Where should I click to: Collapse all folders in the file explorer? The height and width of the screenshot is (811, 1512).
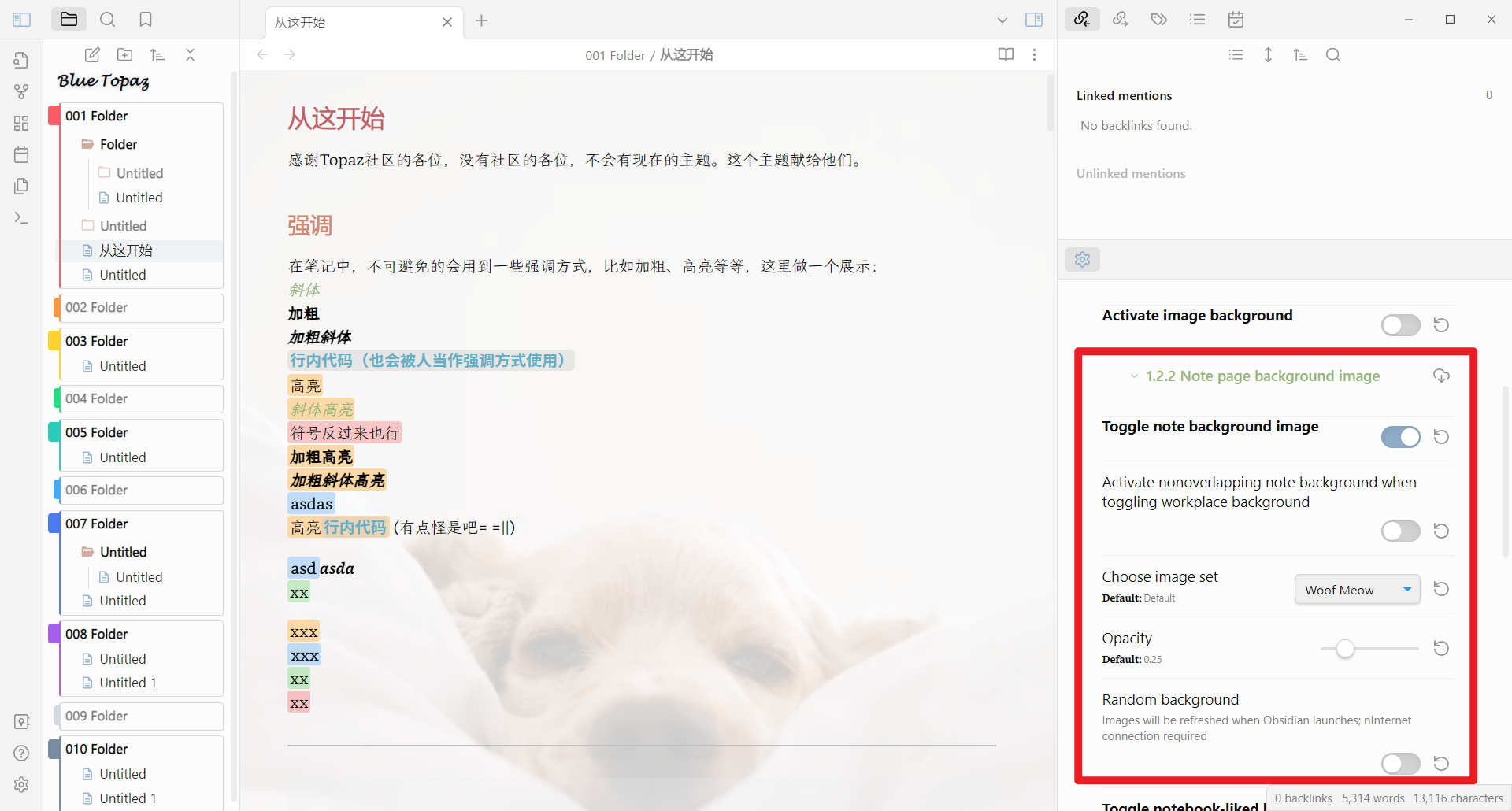point(190,54)
